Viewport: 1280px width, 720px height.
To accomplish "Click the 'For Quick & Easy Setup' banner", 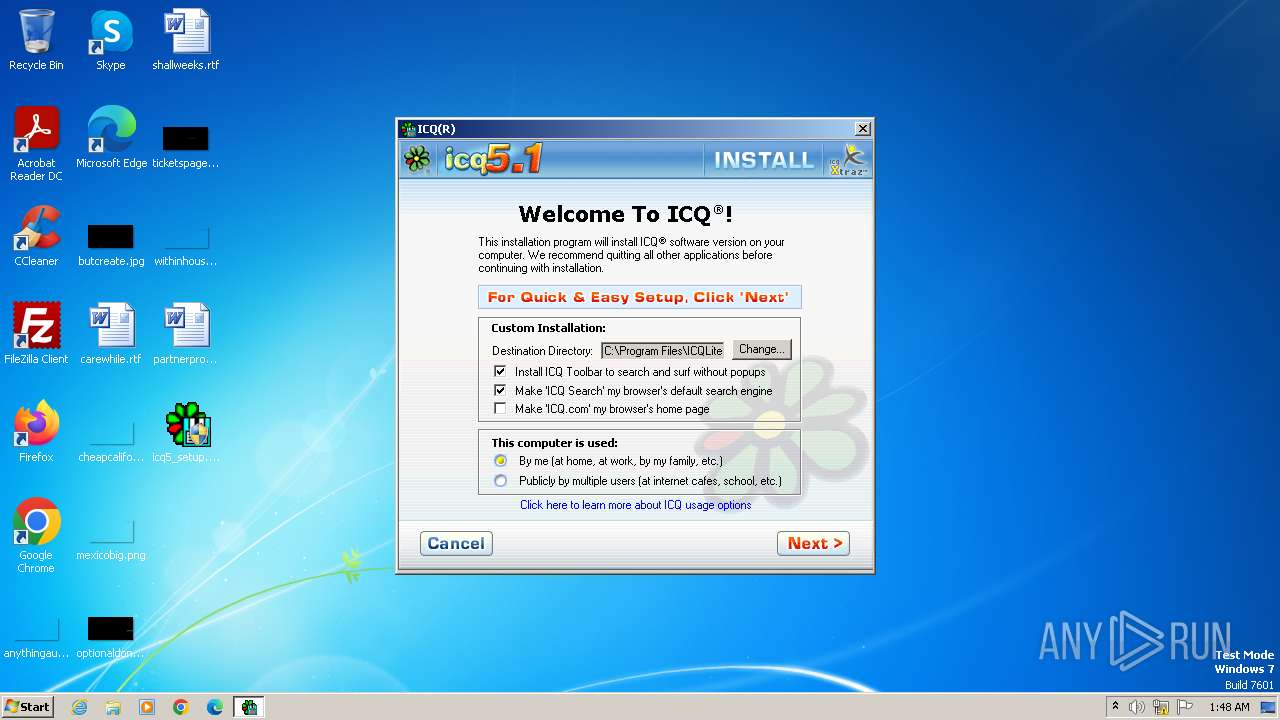I will point(639,297).
